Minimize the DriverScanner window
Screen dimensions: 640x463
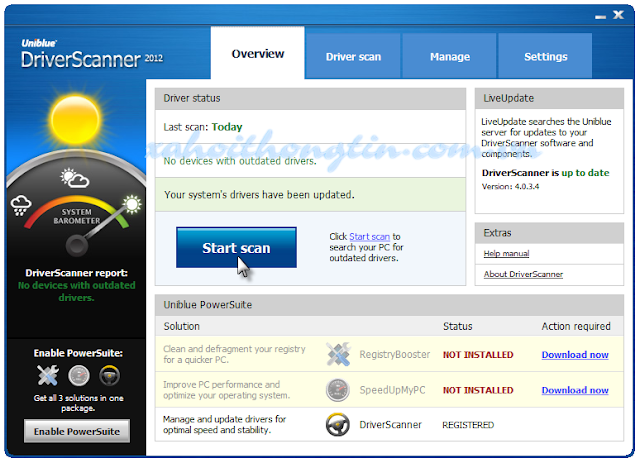(x=600, y=16)
